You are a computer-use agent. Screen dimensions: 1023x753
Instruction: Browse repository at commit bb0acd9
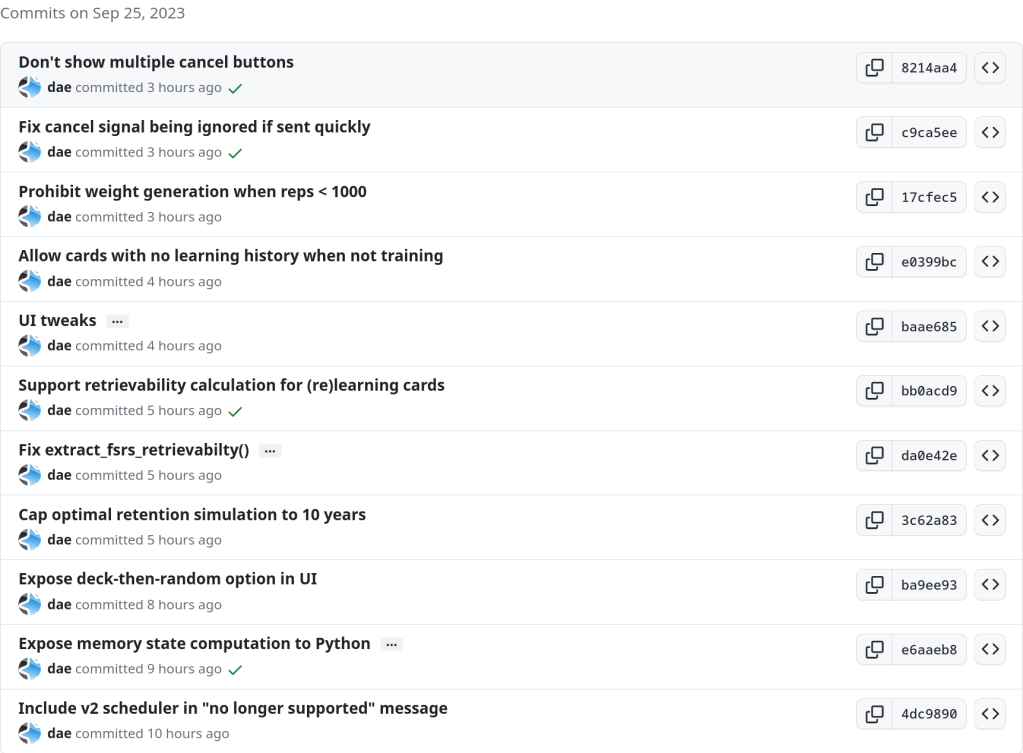[x=989, y=391]
